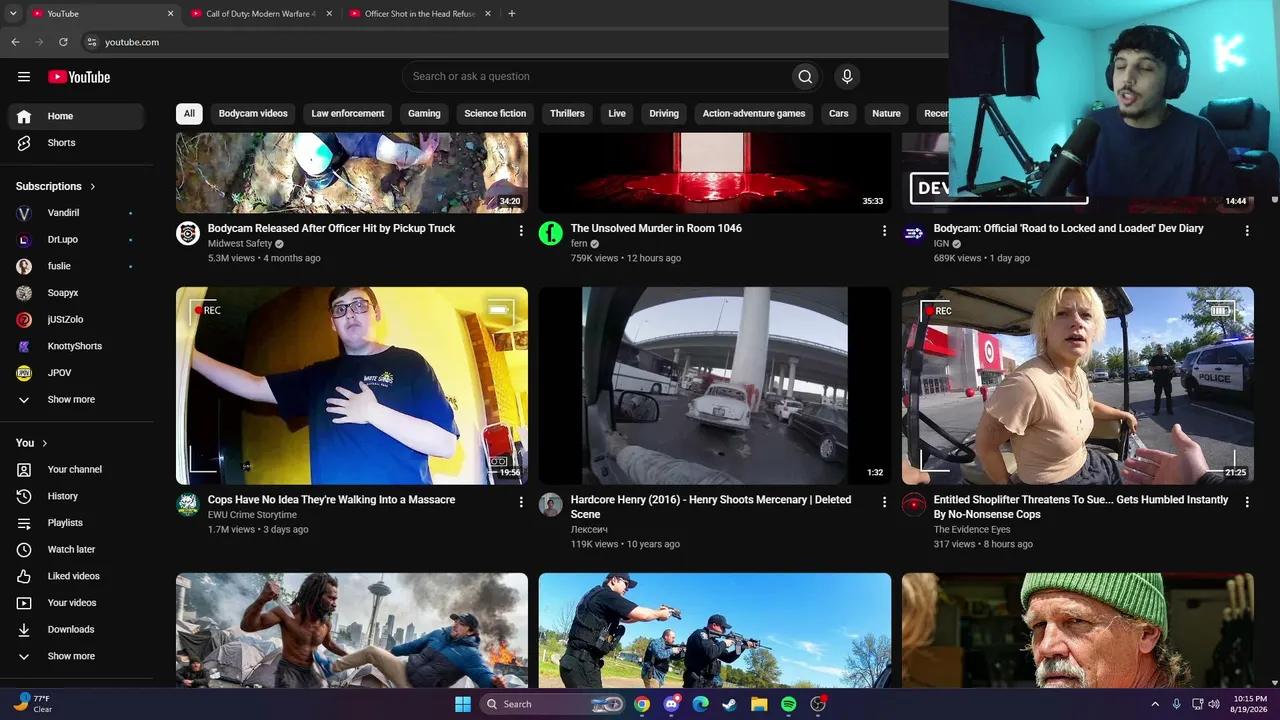The image size is (1280, 720).
Task: Open the fern channel avatar
Action: coord(551,234)
